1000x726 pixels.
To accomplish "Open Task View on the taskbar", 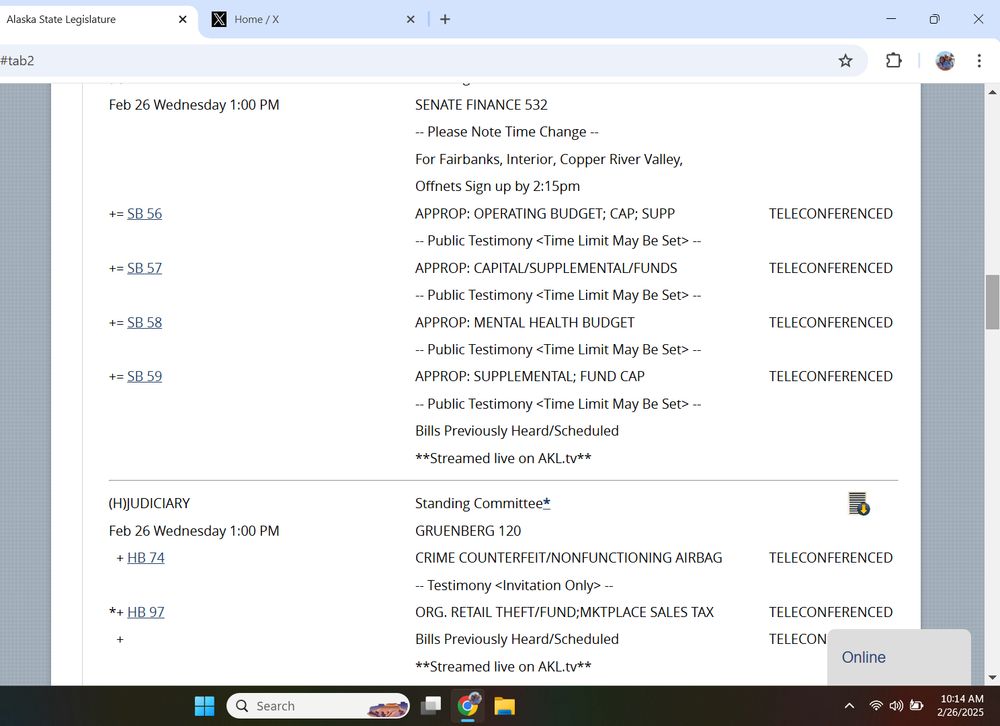I will 431,706.
